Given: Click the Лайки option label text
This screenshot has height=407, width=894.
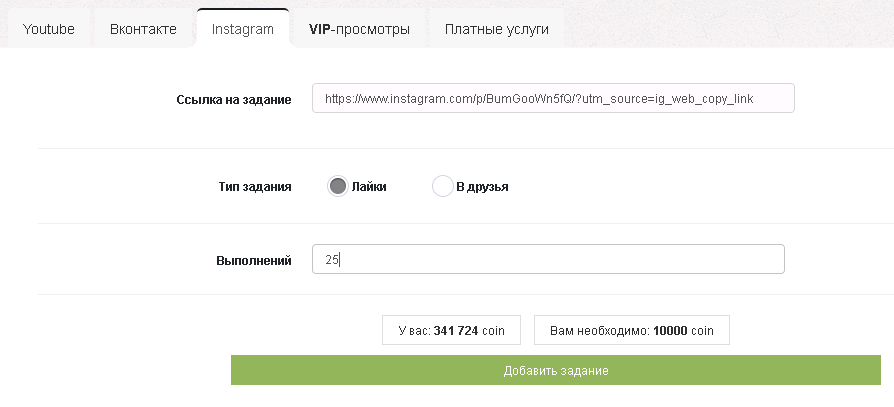Looking at the screenshot, I should coord(369,186).
